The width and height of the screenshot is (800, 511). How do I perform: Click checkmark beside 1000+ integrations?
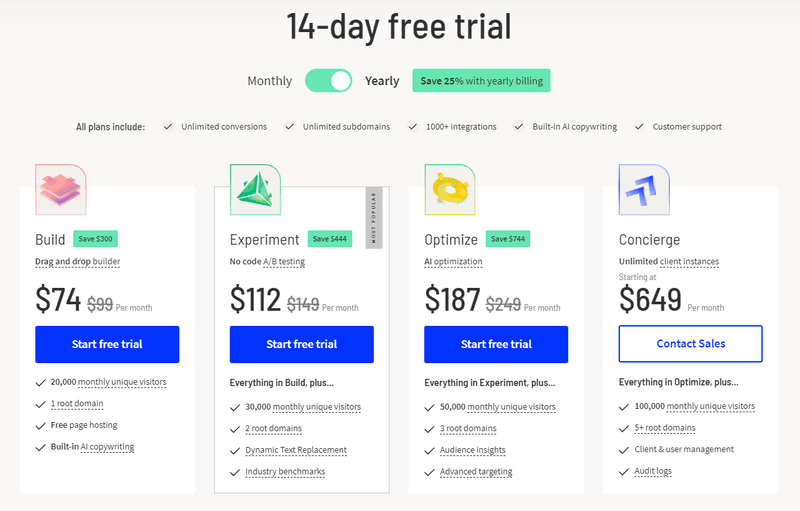[x=413, y=127]
